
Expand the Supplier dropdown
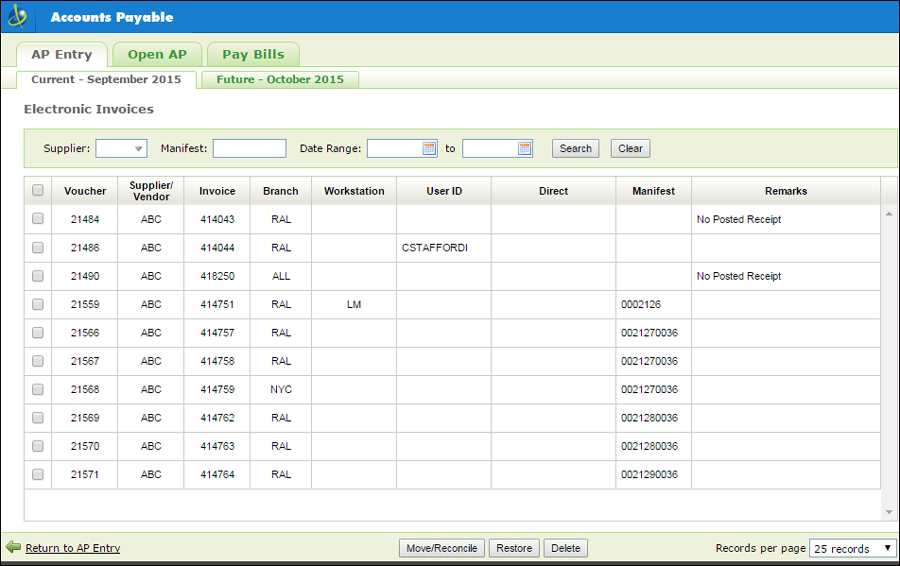121,148
